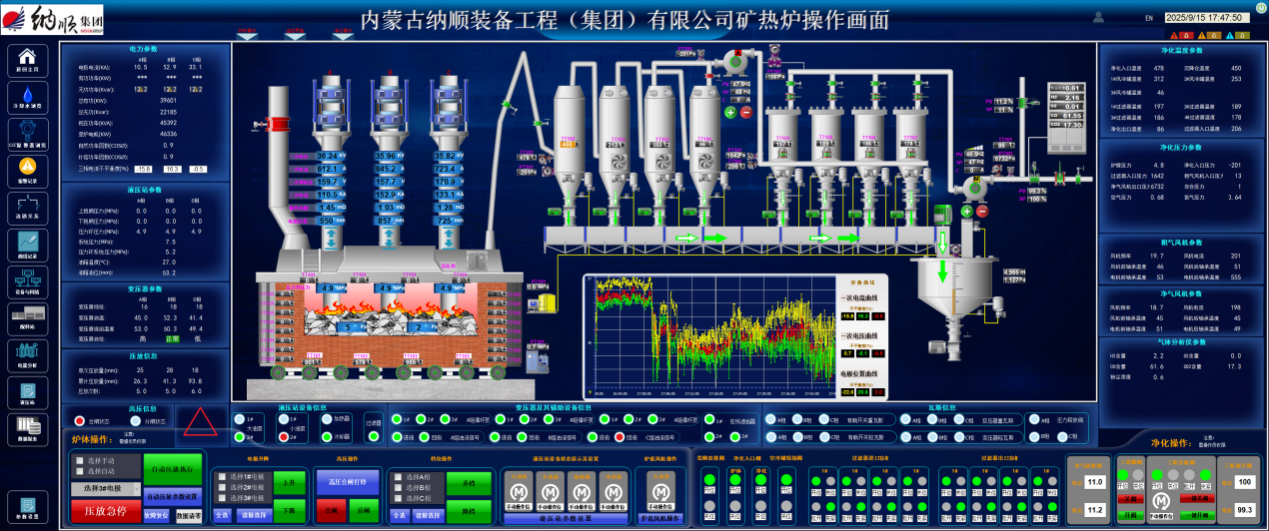Open the home page sidebar icon
1269x531 pixels.
point(27,61)
